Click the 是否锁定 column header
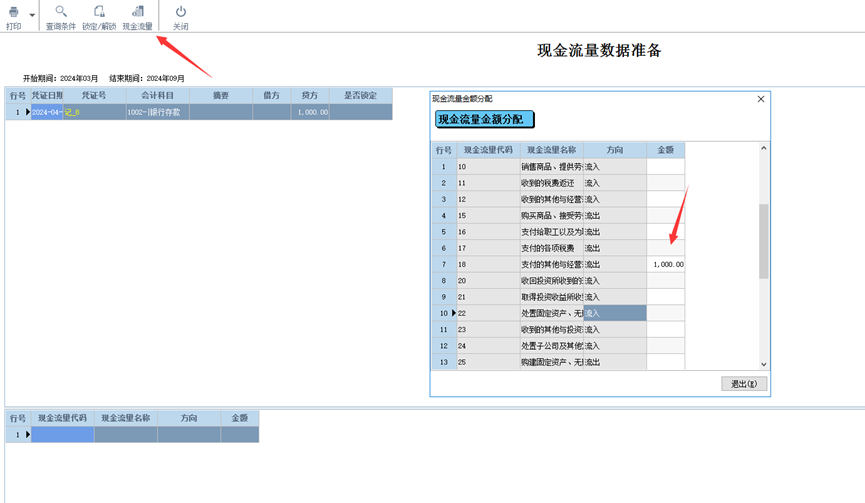This screenshot has width=865, height=503. (360, 95)
